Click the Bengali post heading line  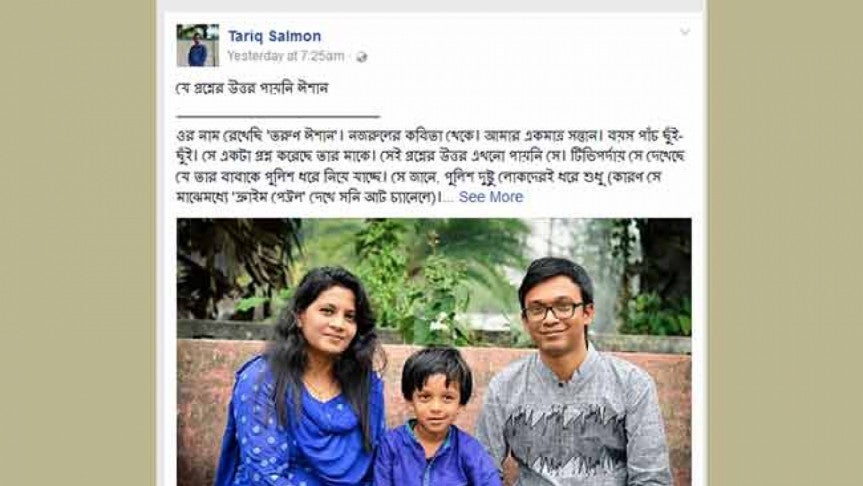point(252,88)
